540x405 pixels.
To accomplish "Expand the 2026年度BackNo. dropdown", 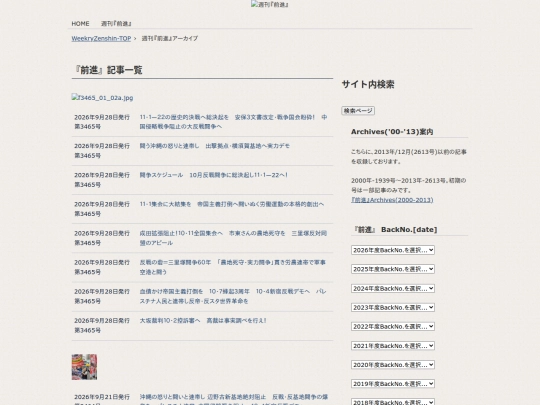I will [x=393, y=250].
